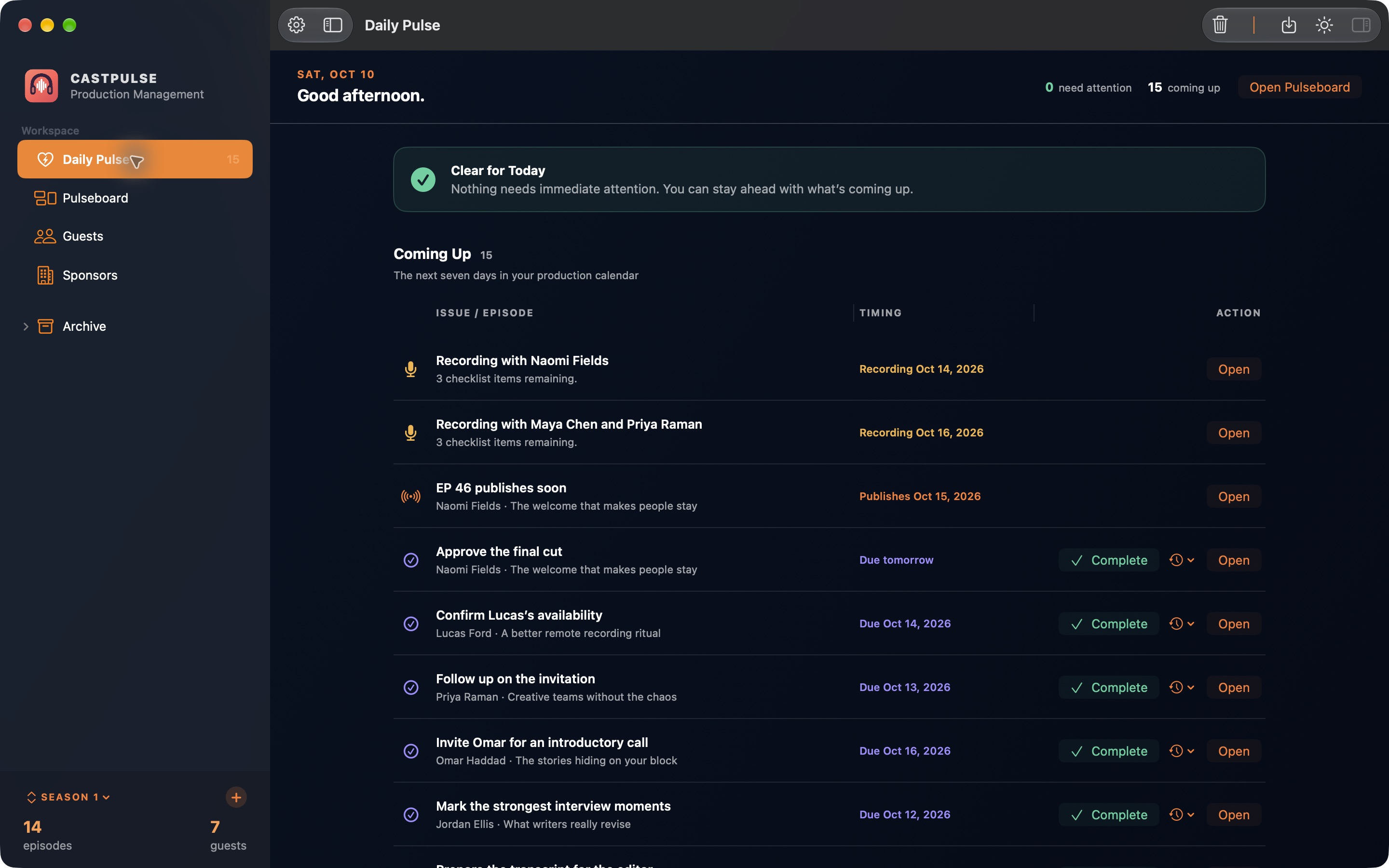Image resolution: width=1389 pixels, height=868 pixels.
Task: Click microphone icon for Maya Chen recording
Action: tap(410, 433)
